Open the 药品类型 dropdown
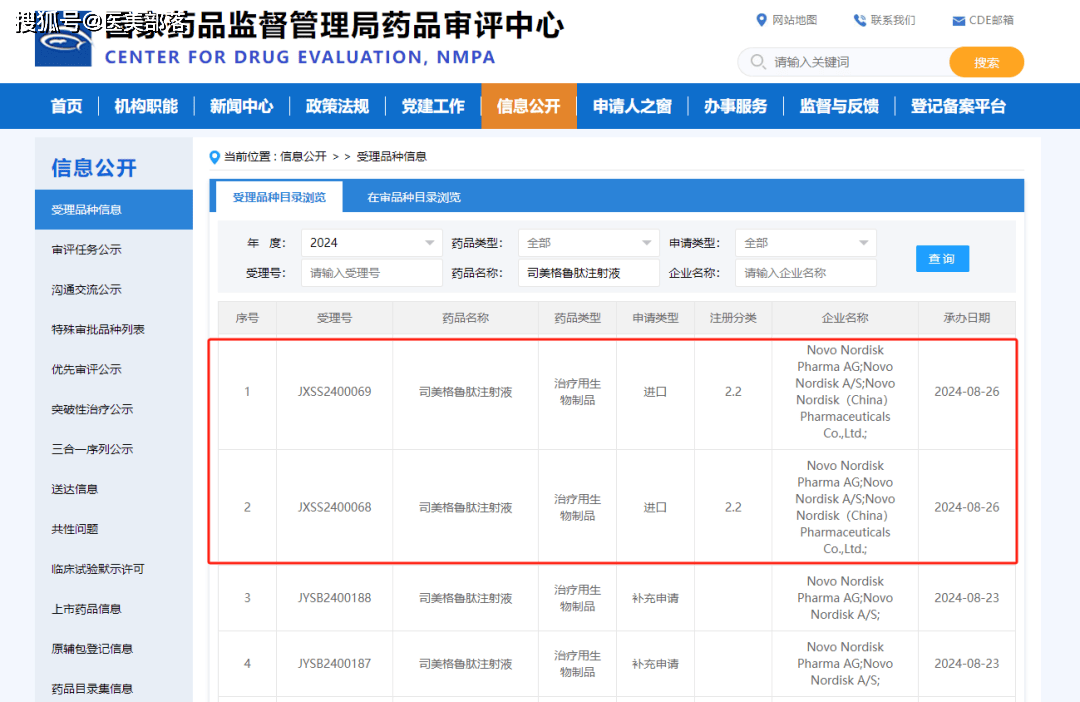Viewport: 1080px width, 702px height. 588,242
